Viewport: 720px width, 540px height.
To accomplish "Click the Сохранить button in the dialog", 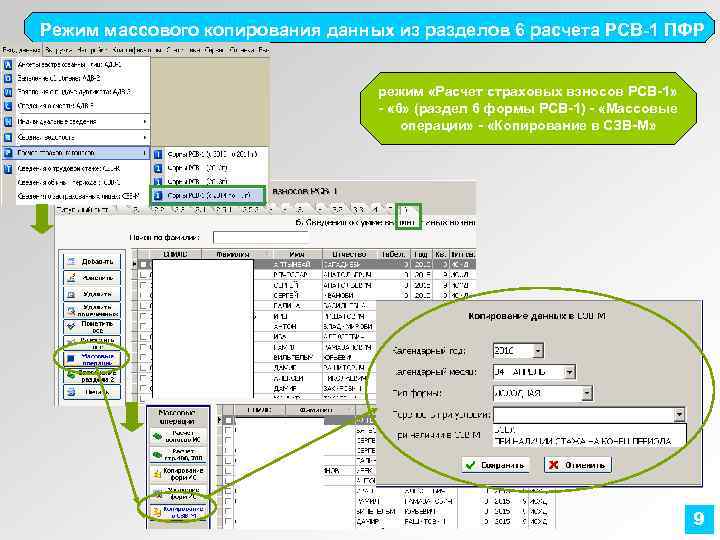I will click(x=495, y=465).
